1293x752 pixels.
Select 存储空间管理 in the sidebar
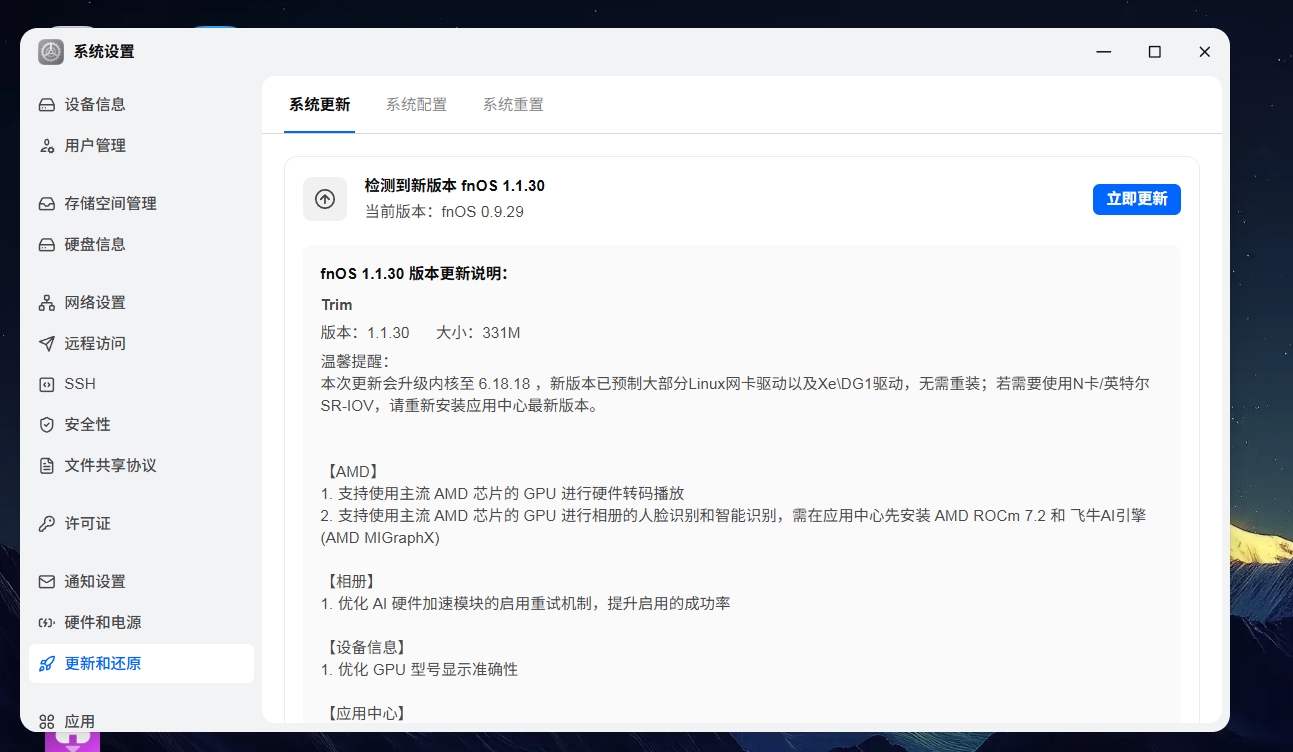tap(141, 204)
